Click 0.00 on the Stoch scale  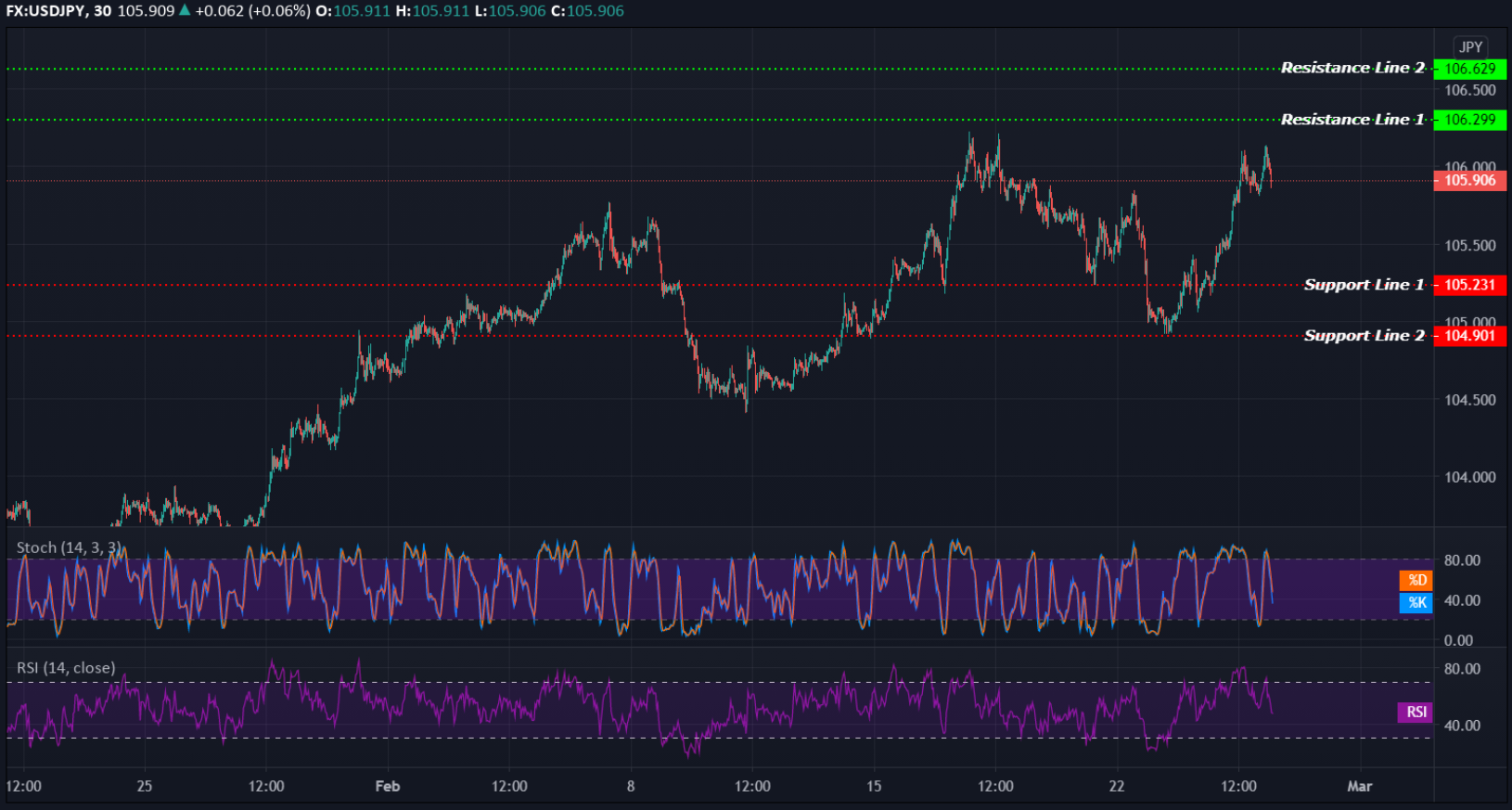tap(1458, 640)
